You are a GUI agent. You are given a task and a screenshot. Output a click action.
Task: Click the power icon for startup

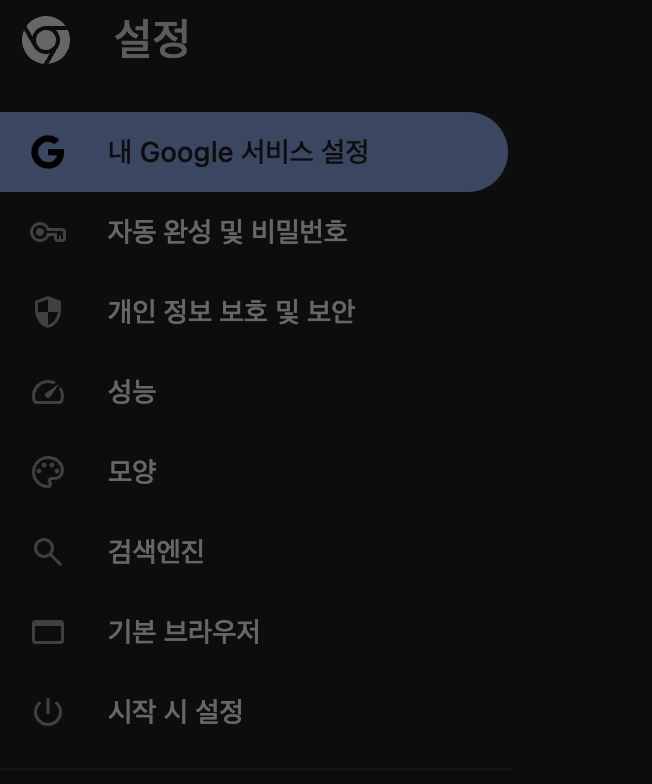coord(48,712)
